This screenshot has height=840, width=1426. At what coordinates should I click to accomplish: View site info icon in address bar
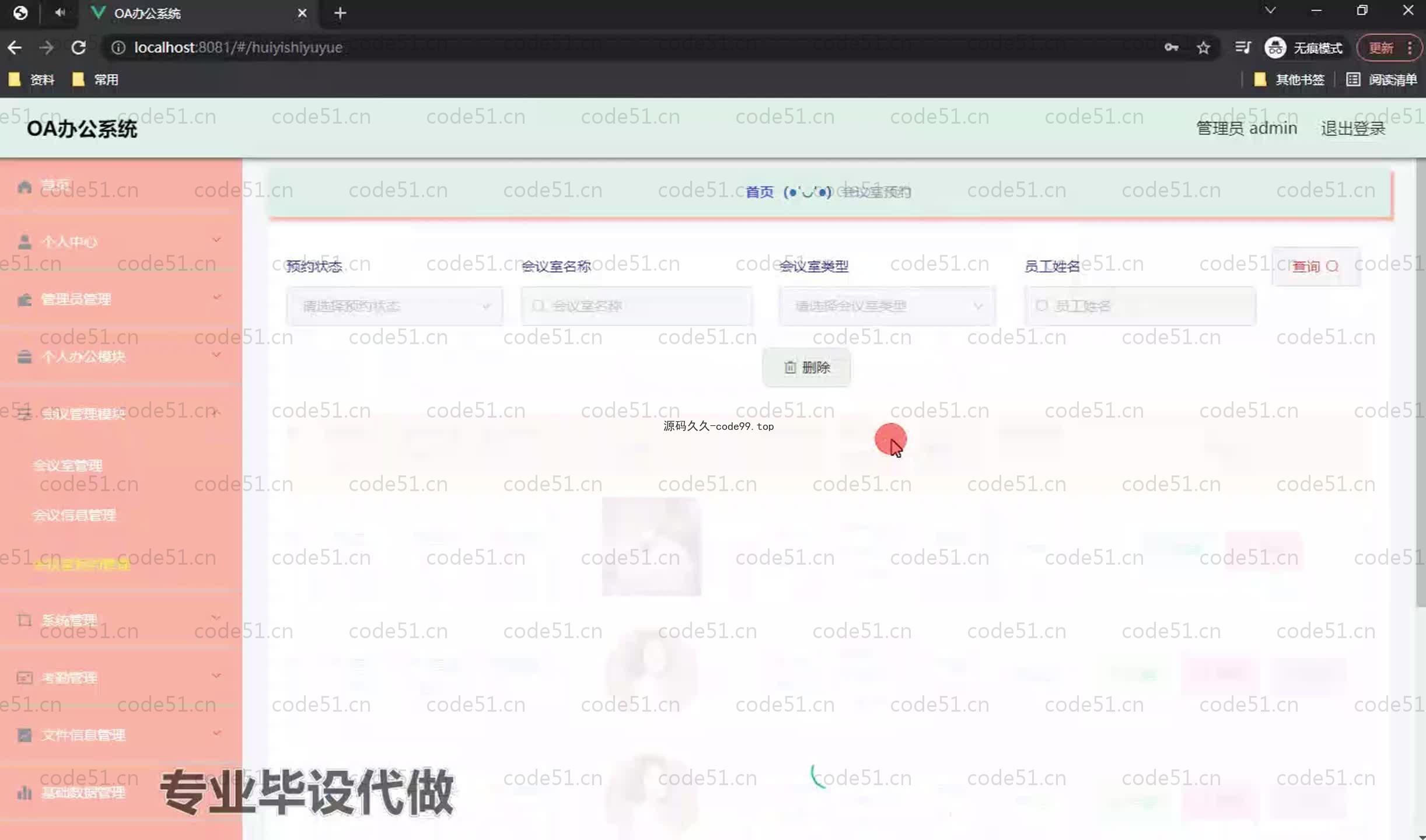point(118,47)
